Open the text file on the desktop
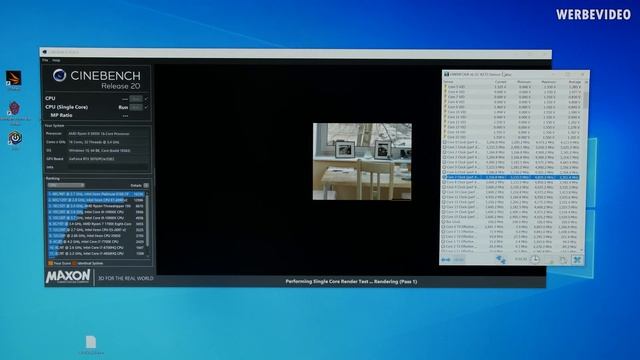Viewport: 640px width, 360px height. click(x=91, y=342)
